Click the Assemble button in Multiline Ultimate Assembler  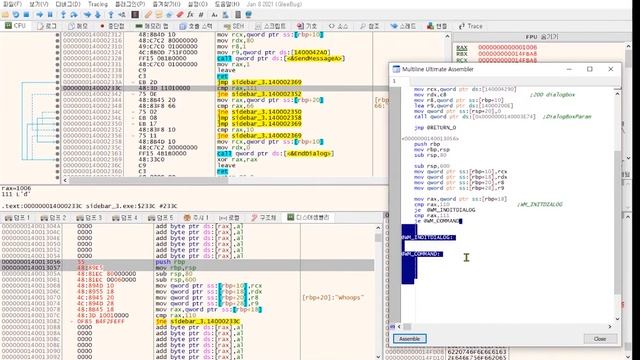[x=410, y=339]
